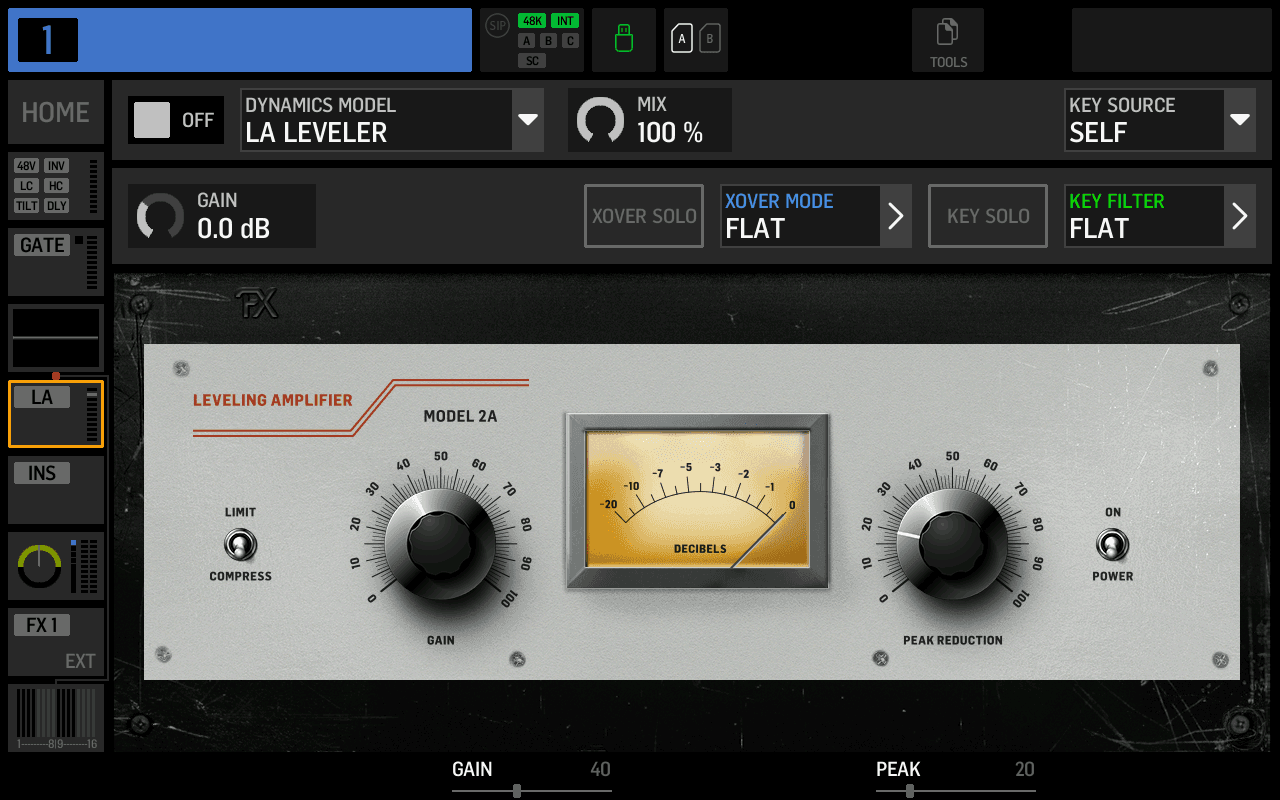Open the LA LEVELER model field
Screen dimensions: 1280x800
point(376,120)
